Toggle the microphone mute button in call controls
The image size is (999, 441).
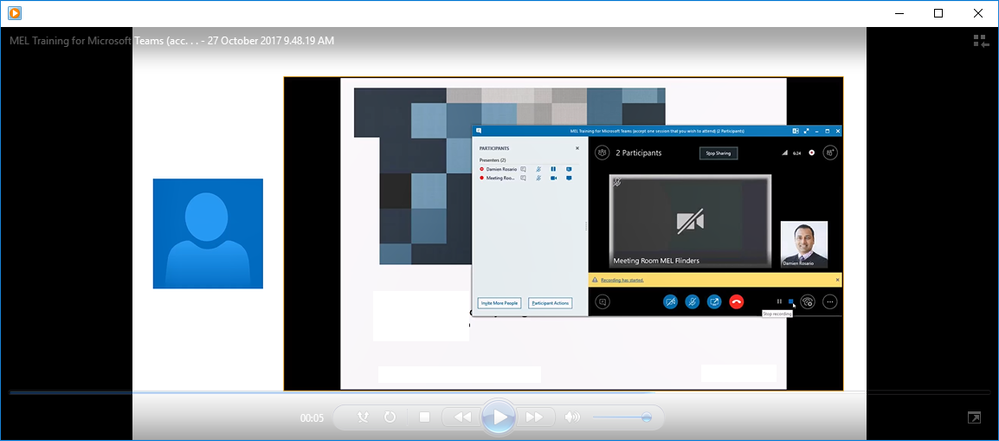(692, 301)
